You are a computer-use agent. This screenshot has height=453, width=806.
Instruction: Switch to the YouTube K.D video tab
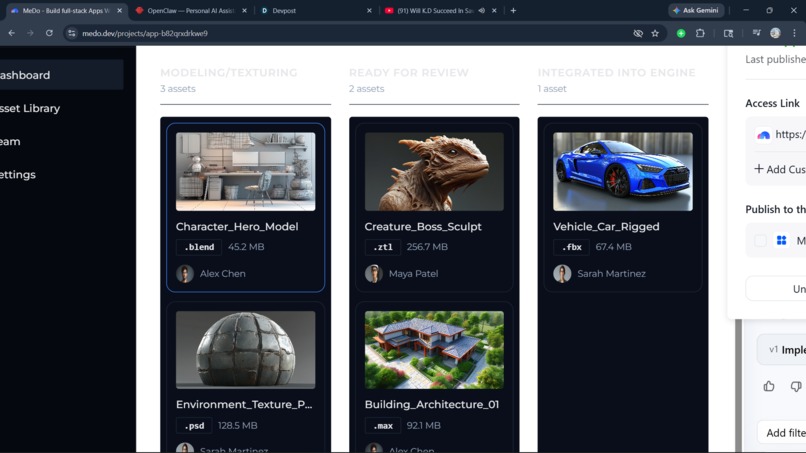pos(435,10)
